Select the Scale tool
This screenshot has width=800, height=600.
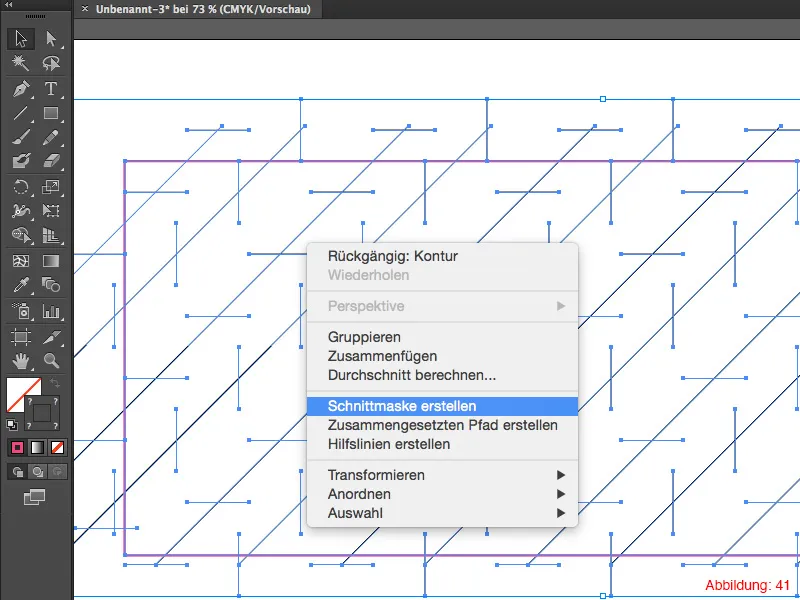pos(51,187)
